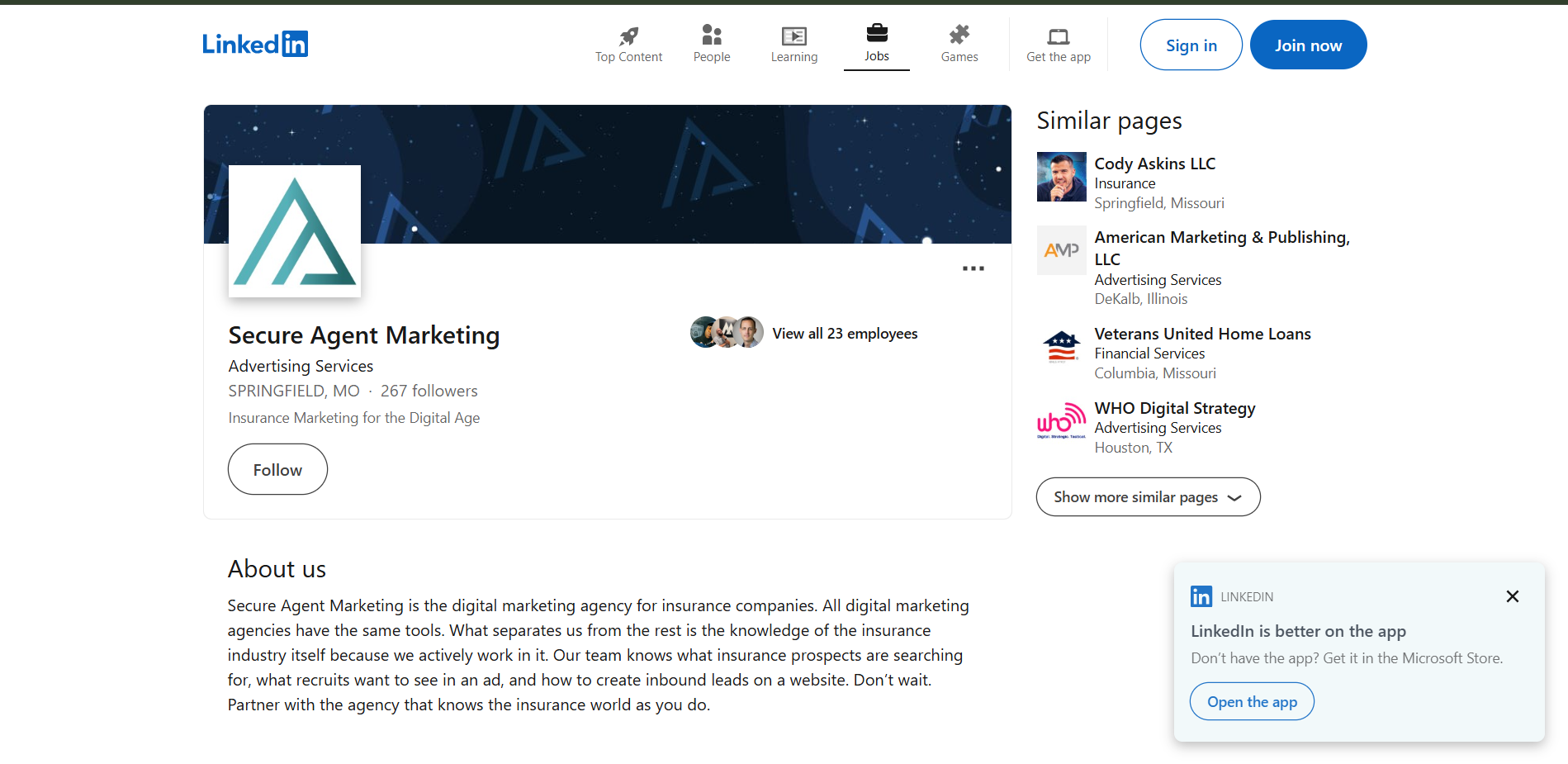Screen dimensions: 1568x764
Task: Open Cody Askins LLC page
Action: 1155,164
